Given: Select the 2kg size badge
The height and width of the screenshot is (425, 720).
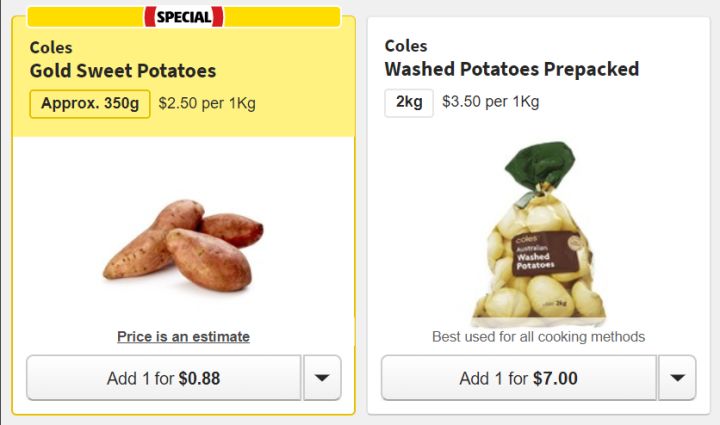Looking at the screenshot, I should click(409, 103).
